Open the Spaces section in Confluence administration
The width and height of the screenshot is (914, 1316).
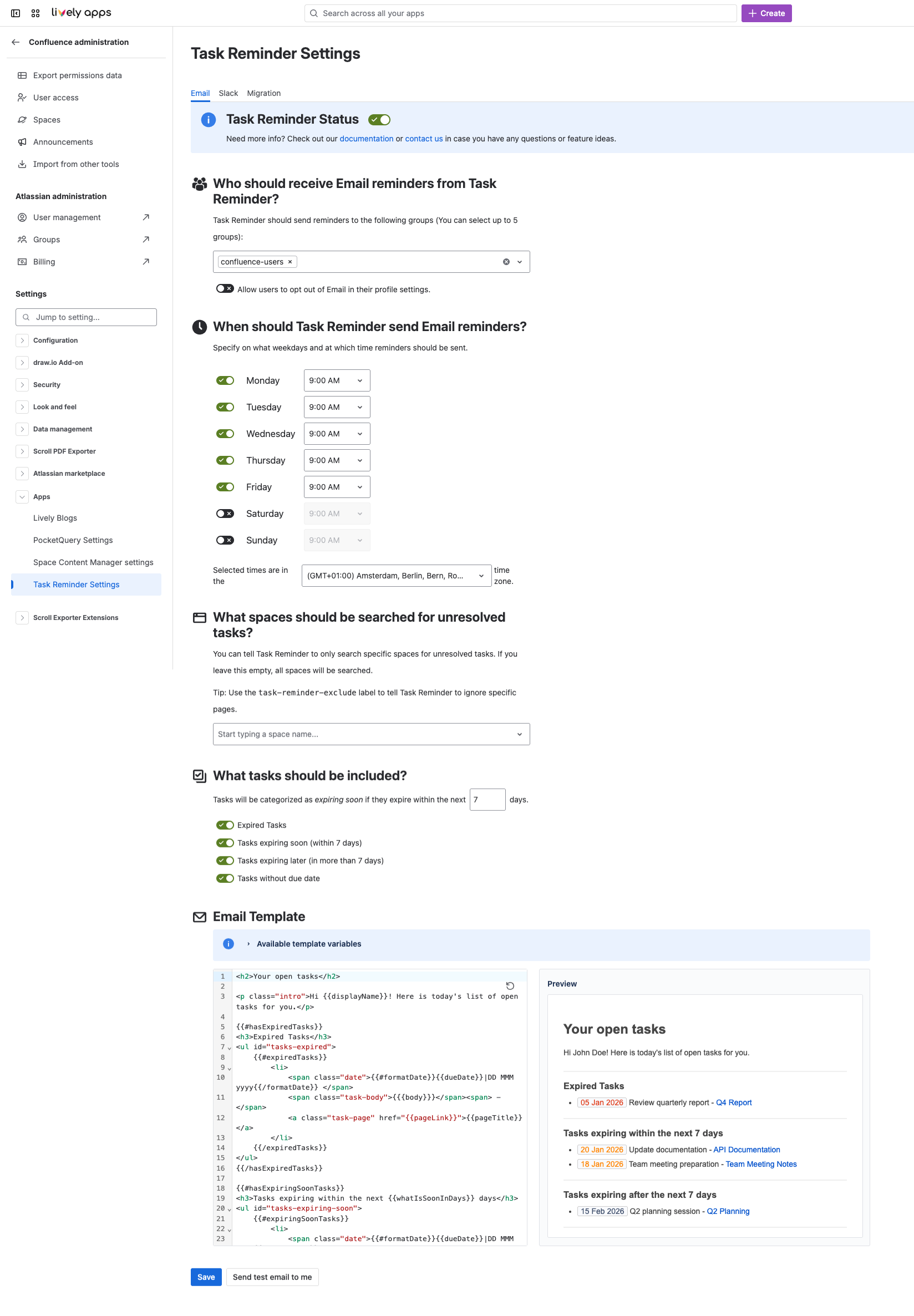click(x=47, y=119)
